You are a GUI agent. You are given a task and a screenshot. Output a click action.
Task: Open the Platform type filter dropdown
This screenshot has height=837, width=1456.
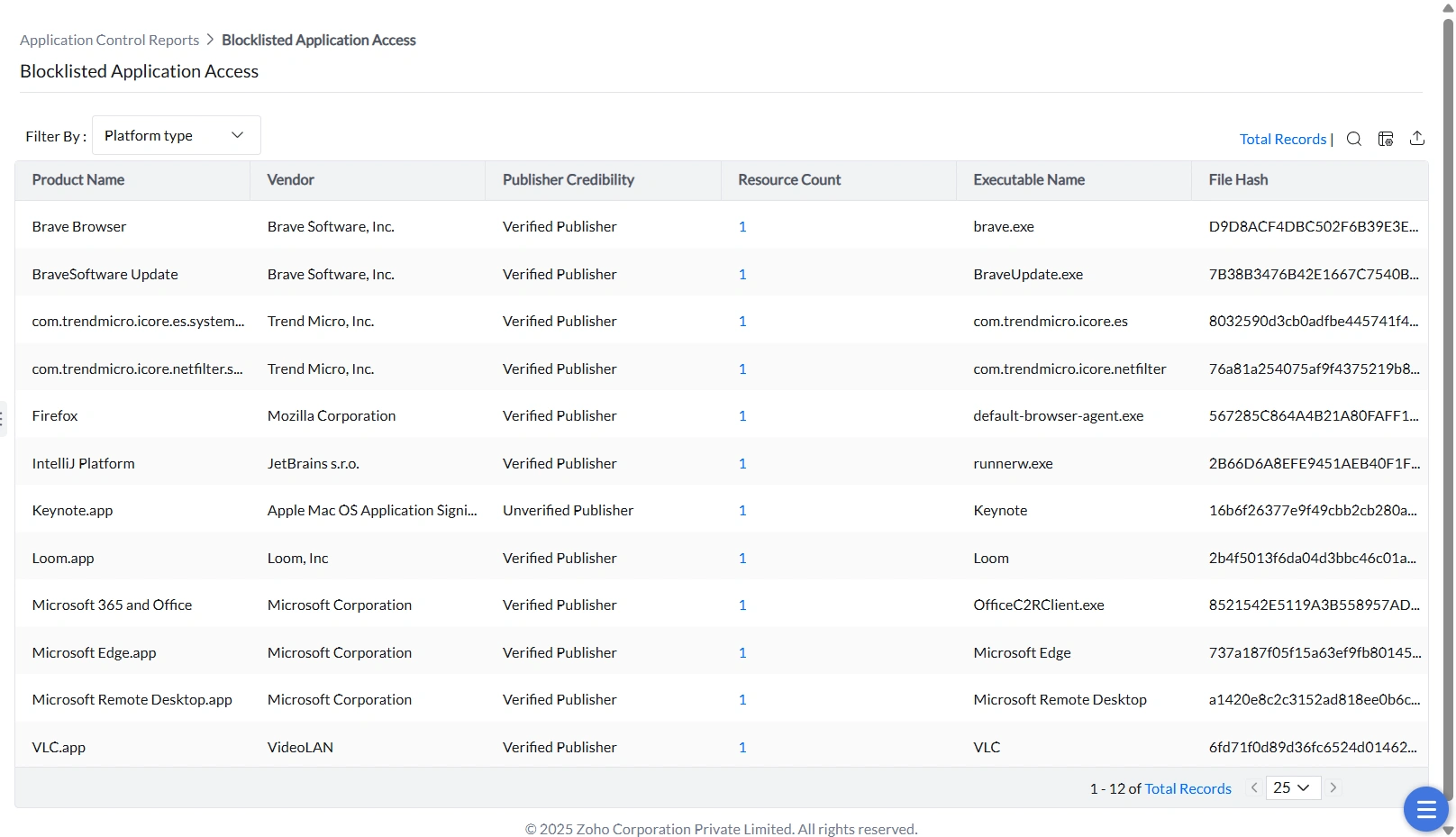(x=177, y=135)
